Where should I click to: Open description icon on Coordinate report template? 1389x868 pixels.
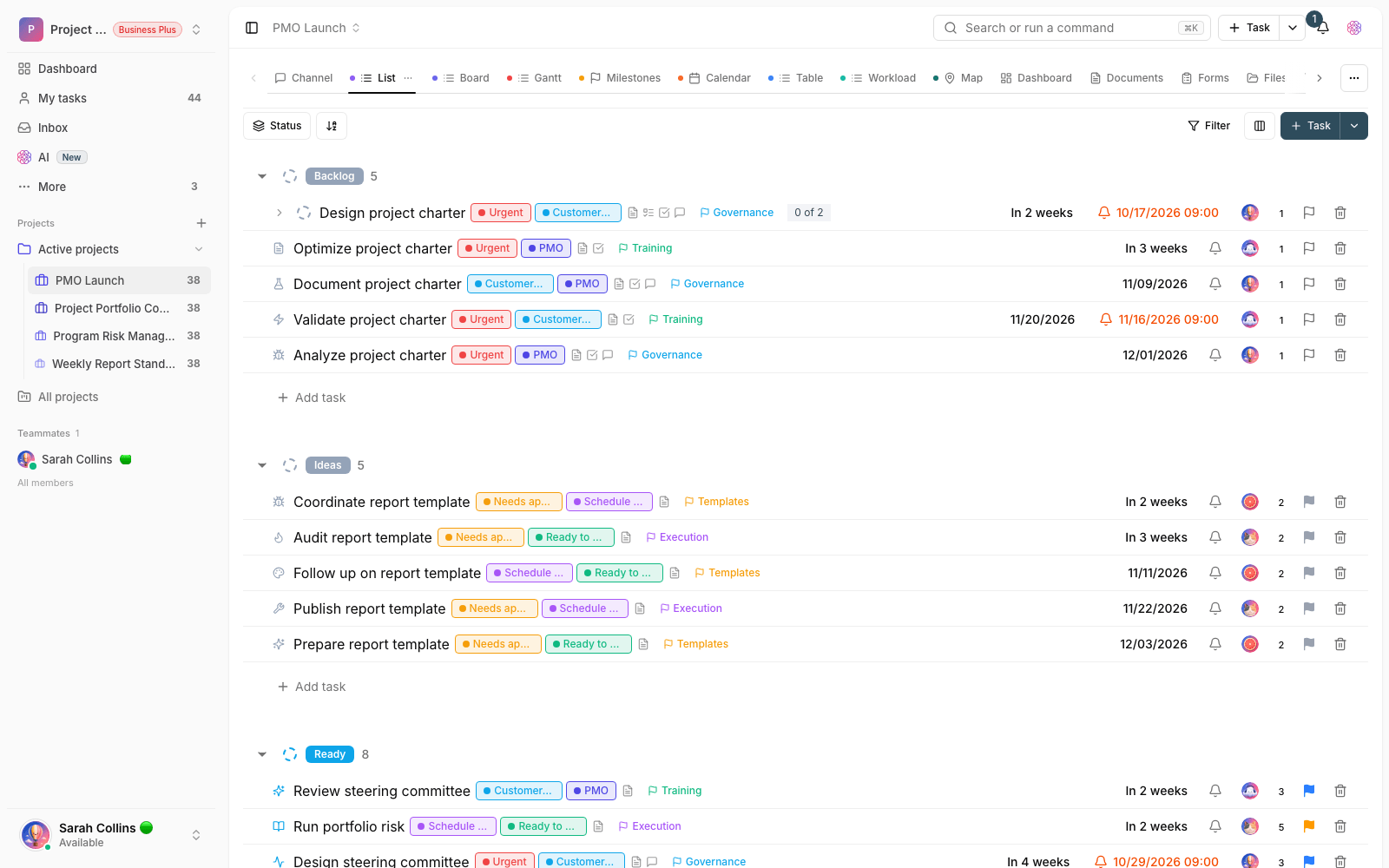[x=664, y=502]
